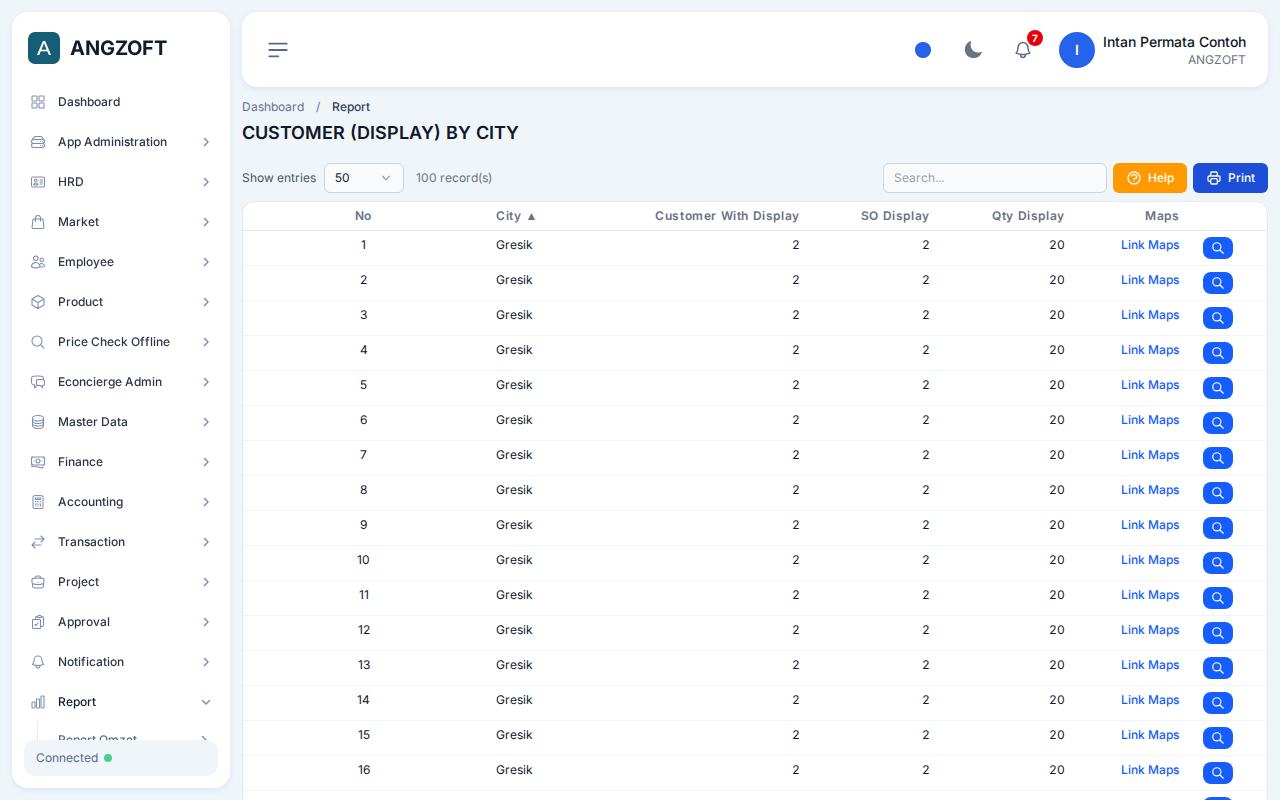Screen dimensions: 1280x800
Task: Open the notifications bell icon
Action: point(1023,50)
